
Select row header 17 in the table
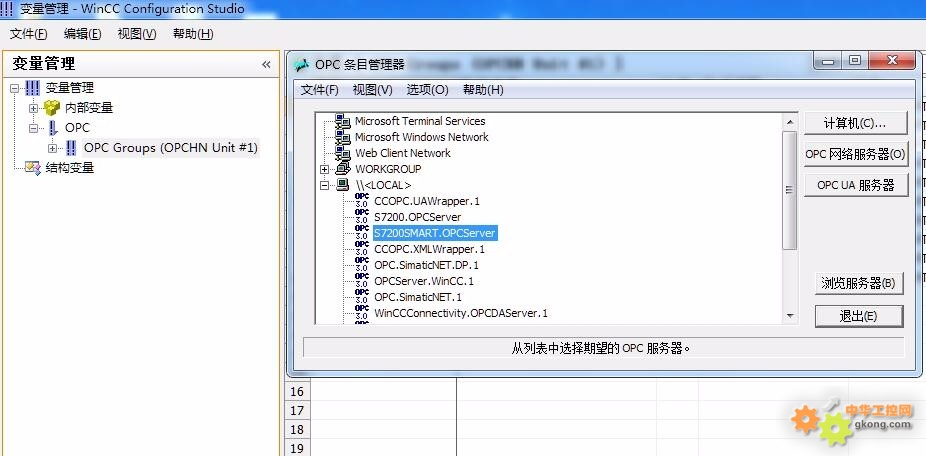297,410
